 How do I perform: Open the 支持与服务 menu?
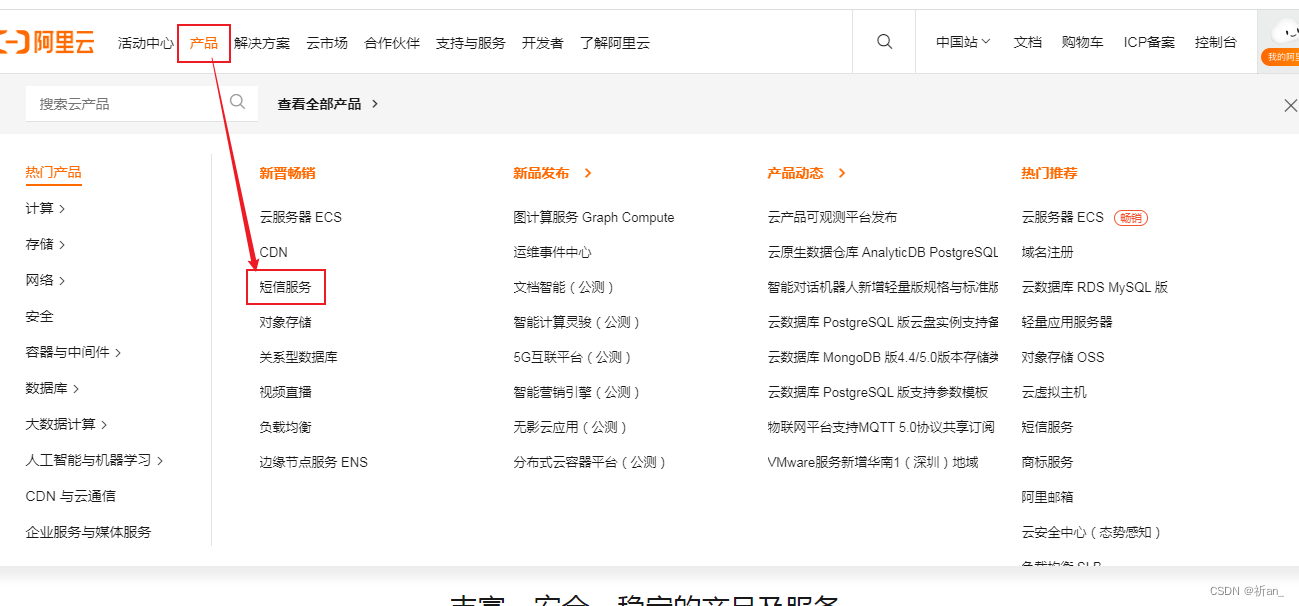tap(471, 43)
